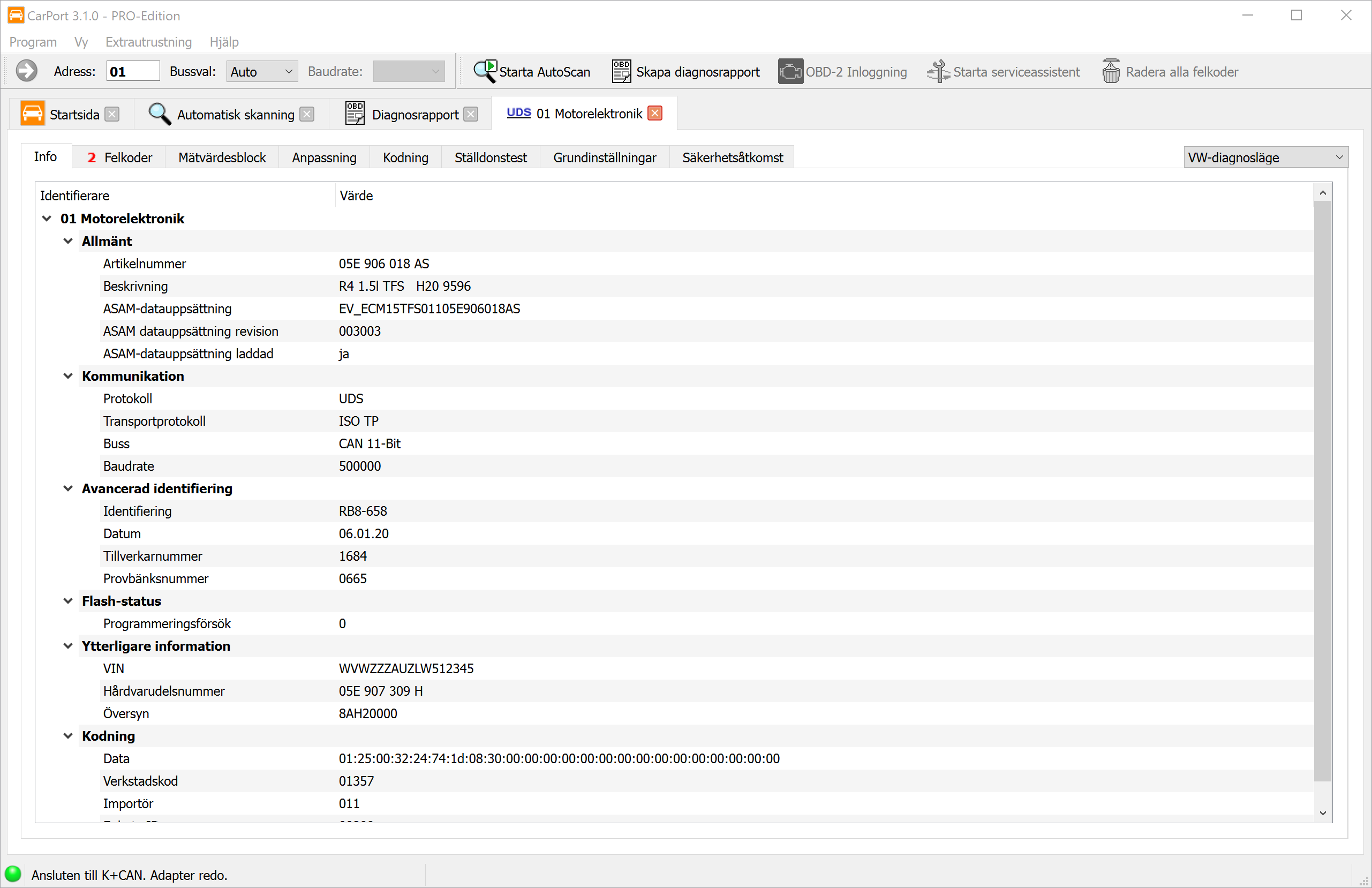Image resolution: width=1372 pixels, height=888 pixels.
Task: Open the VW-diagnosläge mode dropdown
Action: pos(1265,157)
